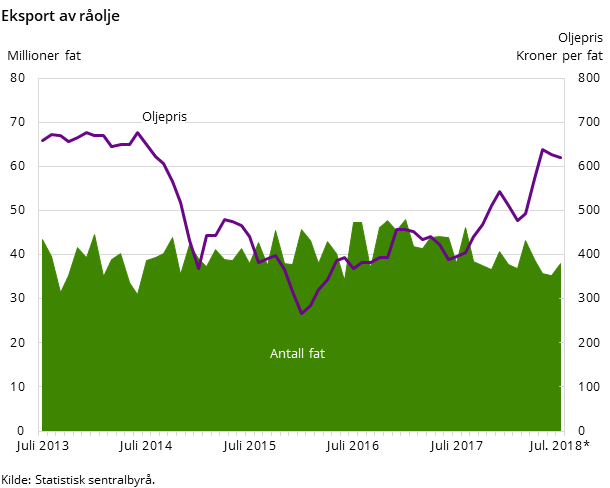Click the right edge of the green area's top
Image resolution: width=610 pixels, height=488 pixels.
561,264
